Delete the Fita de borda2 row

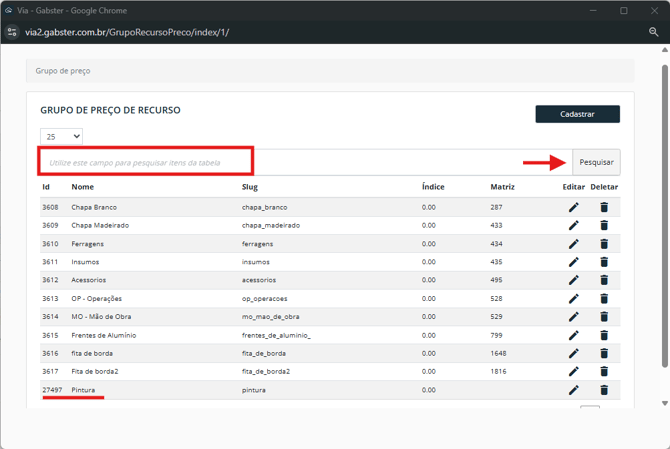pos(604,372)
